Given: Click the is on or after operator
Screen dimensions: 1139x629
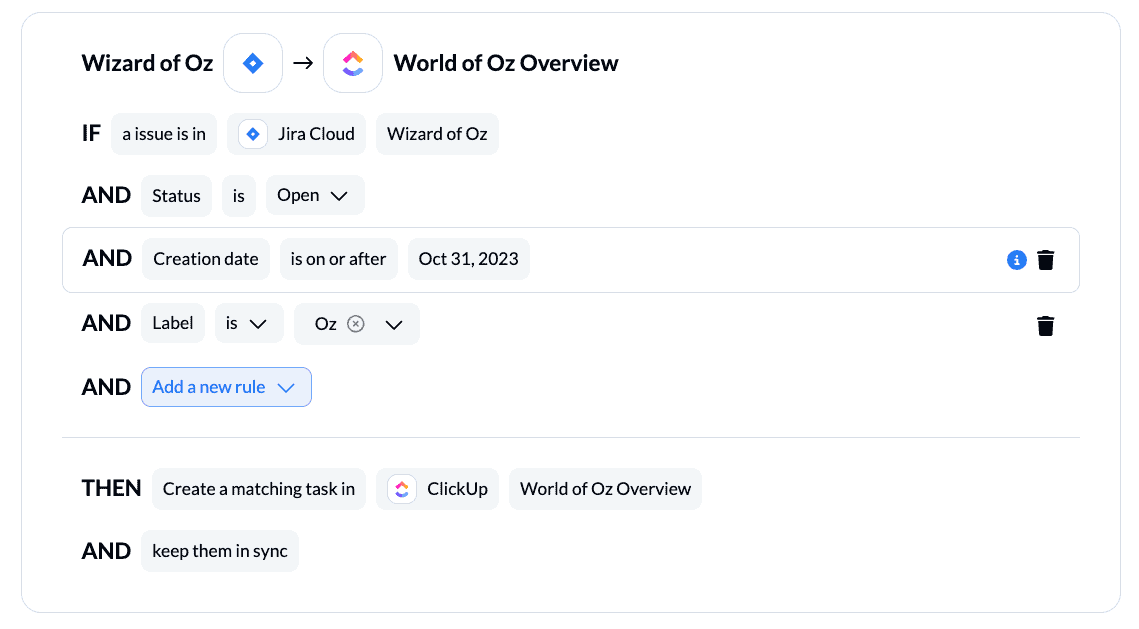Looking at the screenshot, I should point(339,259).
